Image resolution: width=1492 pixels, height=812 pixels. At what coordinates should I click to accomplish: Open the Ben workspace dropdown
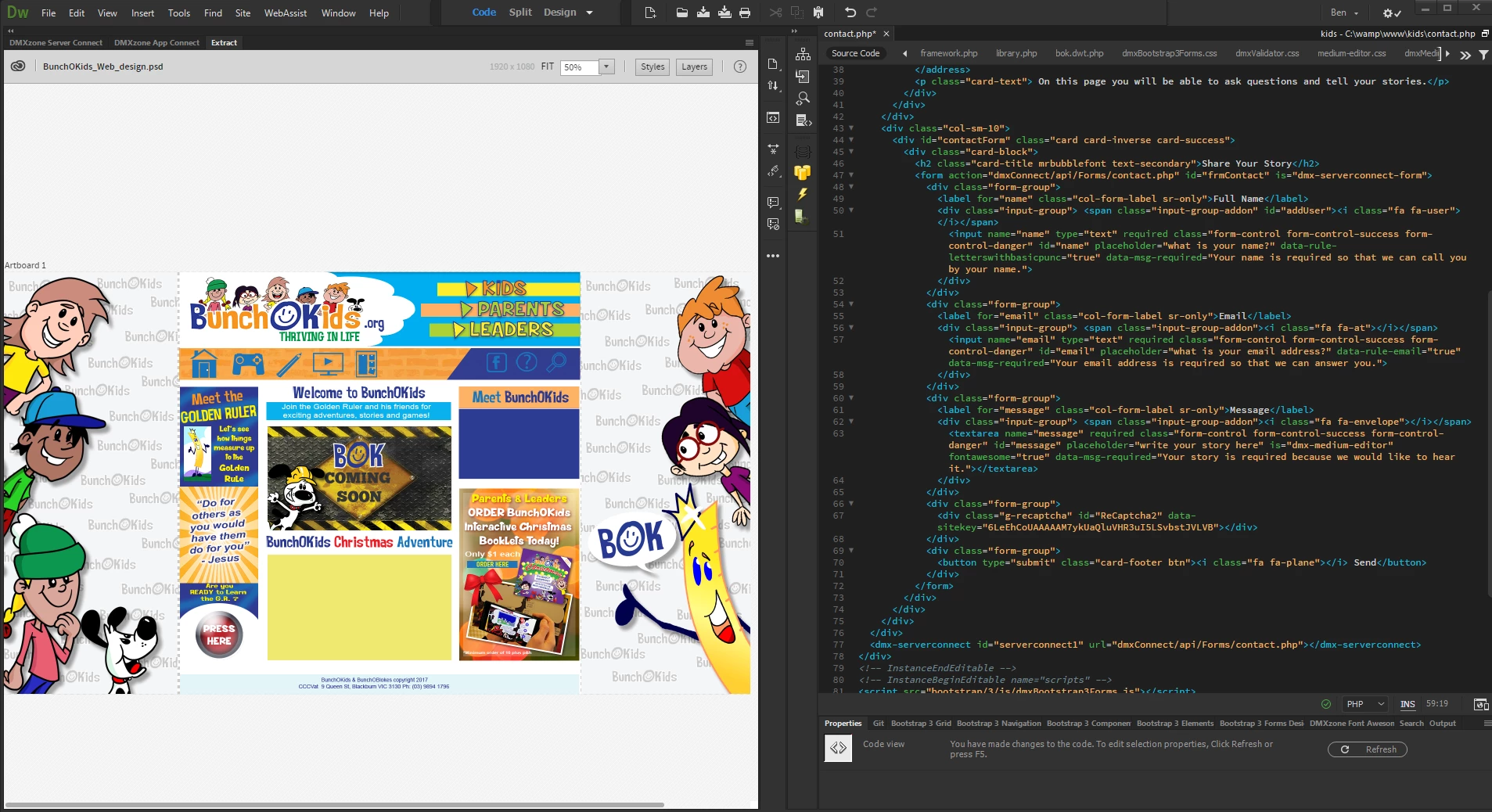[x=1345, y=13]
